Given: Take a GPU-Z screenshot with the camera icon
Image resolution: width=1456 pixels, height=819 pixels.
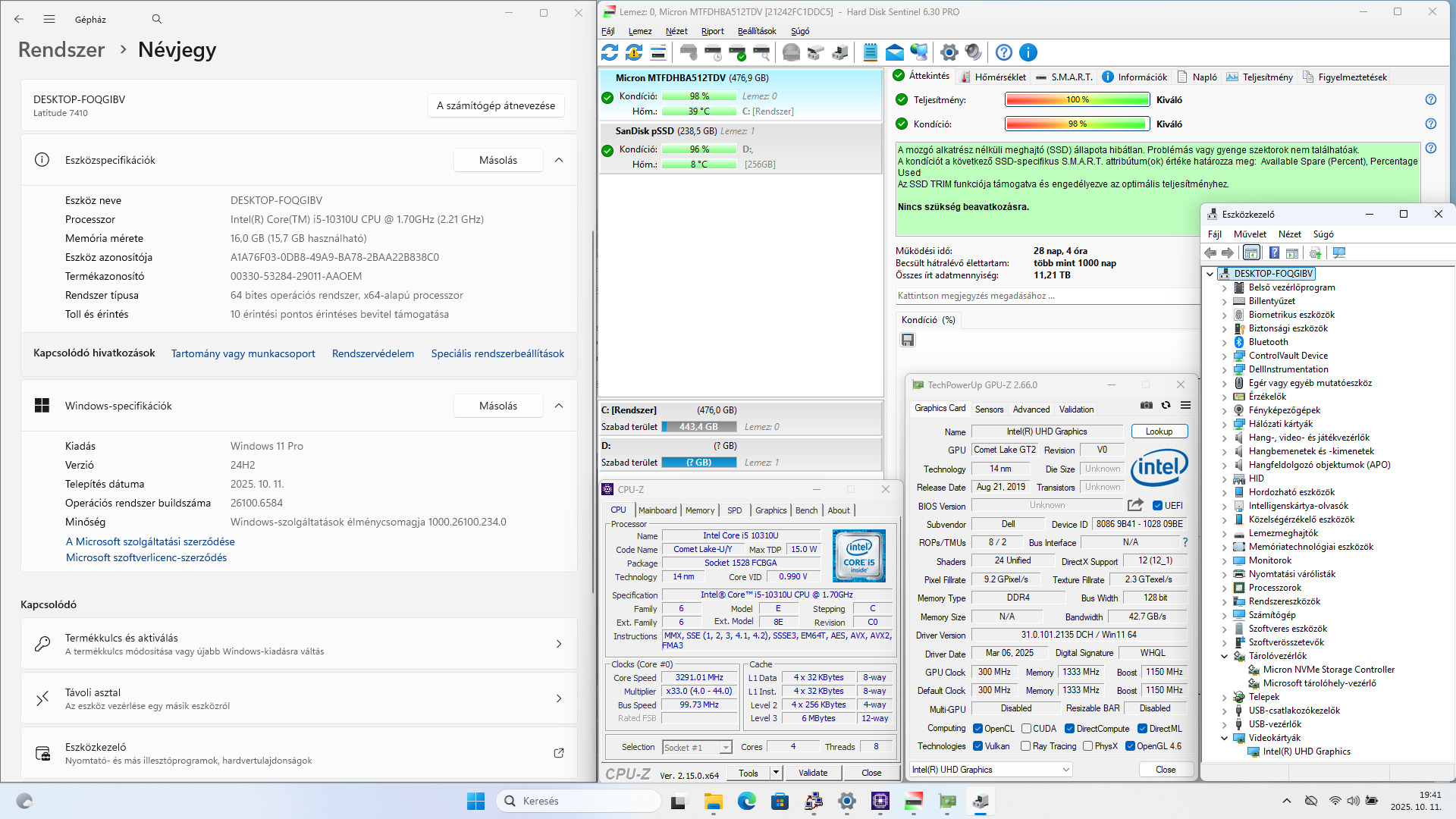Looking at the screenshot, I should point(1147,406).
